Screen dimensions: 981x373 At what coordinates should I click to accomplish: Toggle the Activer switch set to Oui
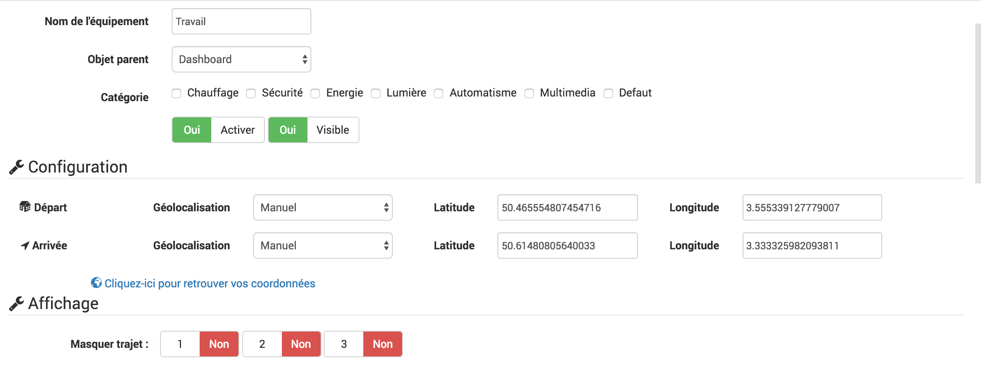(218, 130)
